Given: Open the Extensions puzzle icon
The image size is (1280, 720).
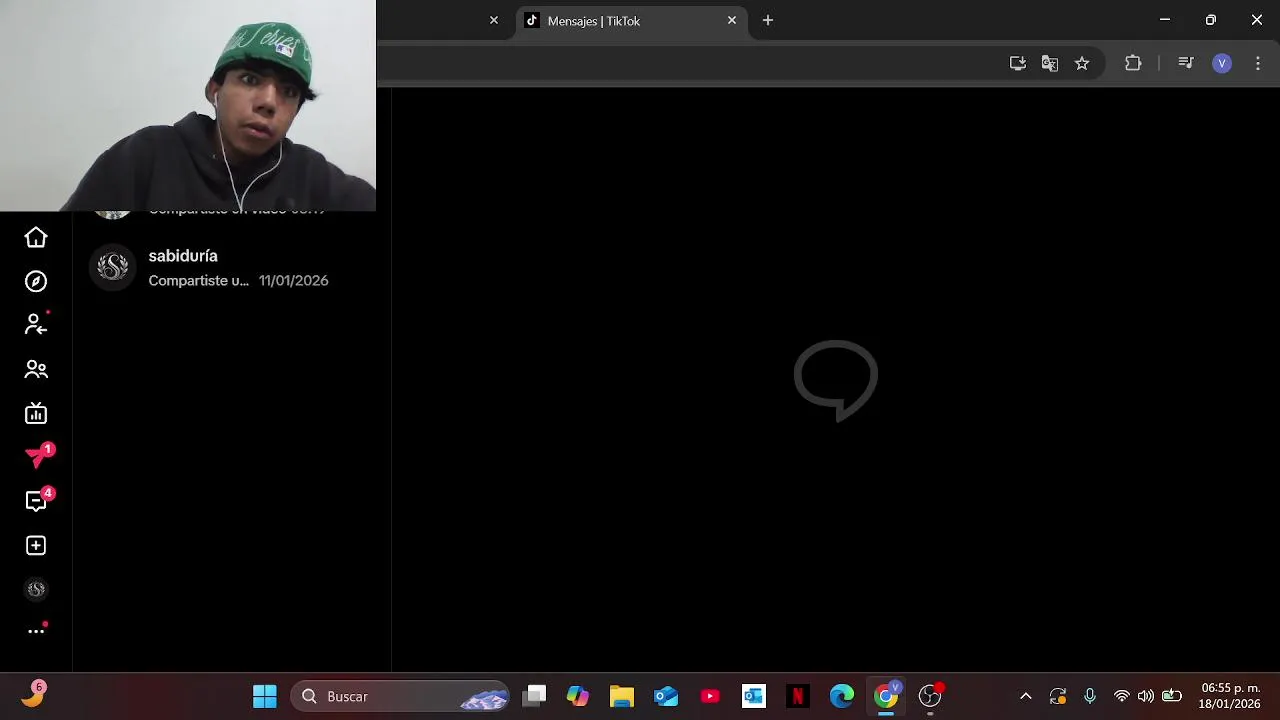Looking at the screenshot, I should 1133,63.
